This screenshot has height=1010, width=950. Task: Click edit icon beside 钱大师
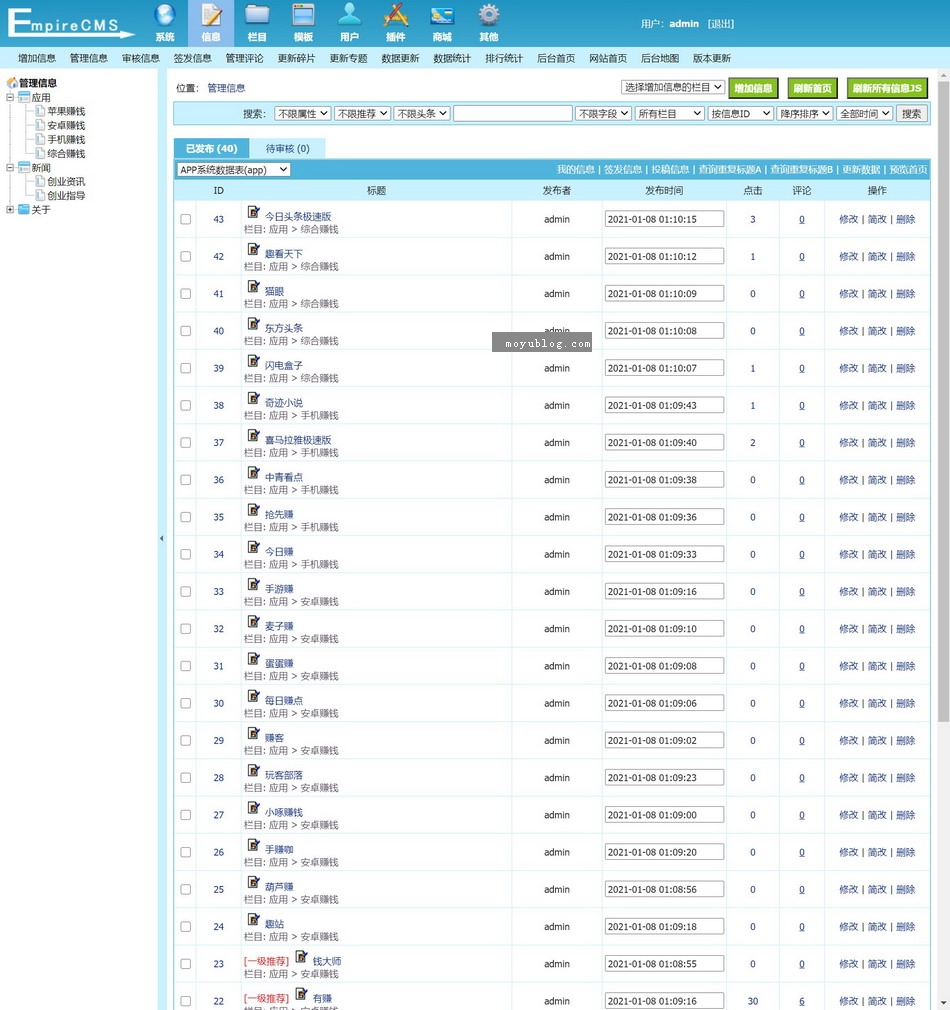[301, 957]
